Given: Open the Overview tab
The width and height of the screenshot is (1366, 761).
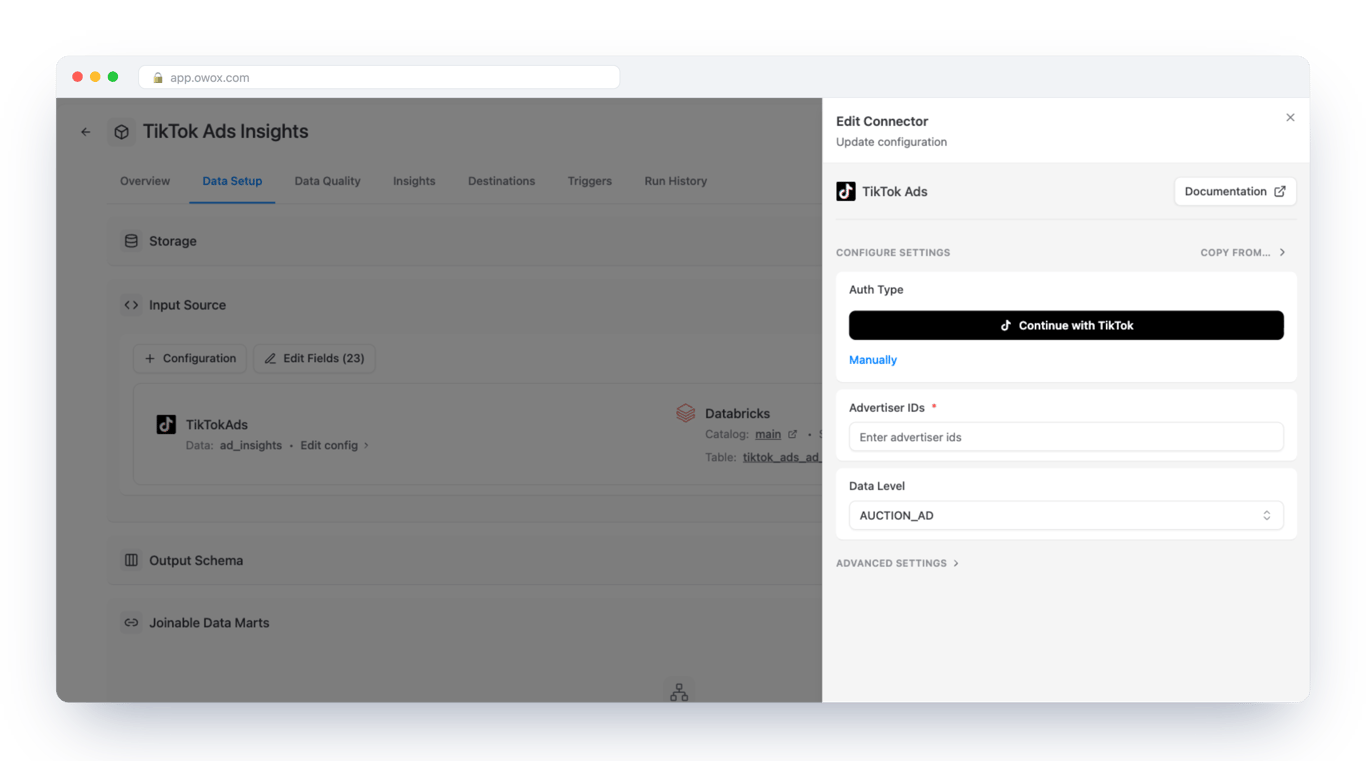Looking at the screenshot, I should click(145, 181).
